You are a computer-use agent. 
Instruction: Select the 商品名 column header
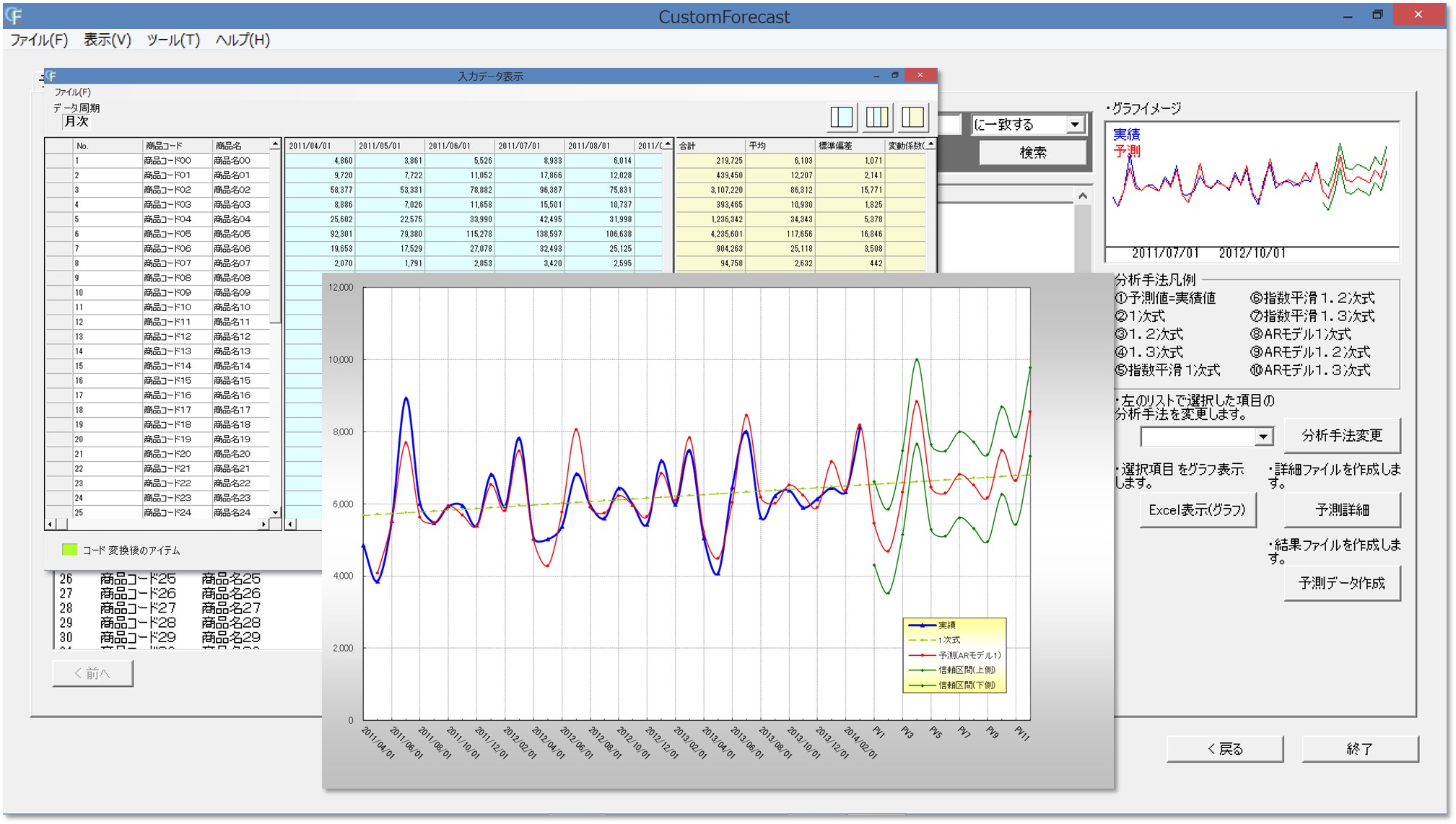point(240,146)
